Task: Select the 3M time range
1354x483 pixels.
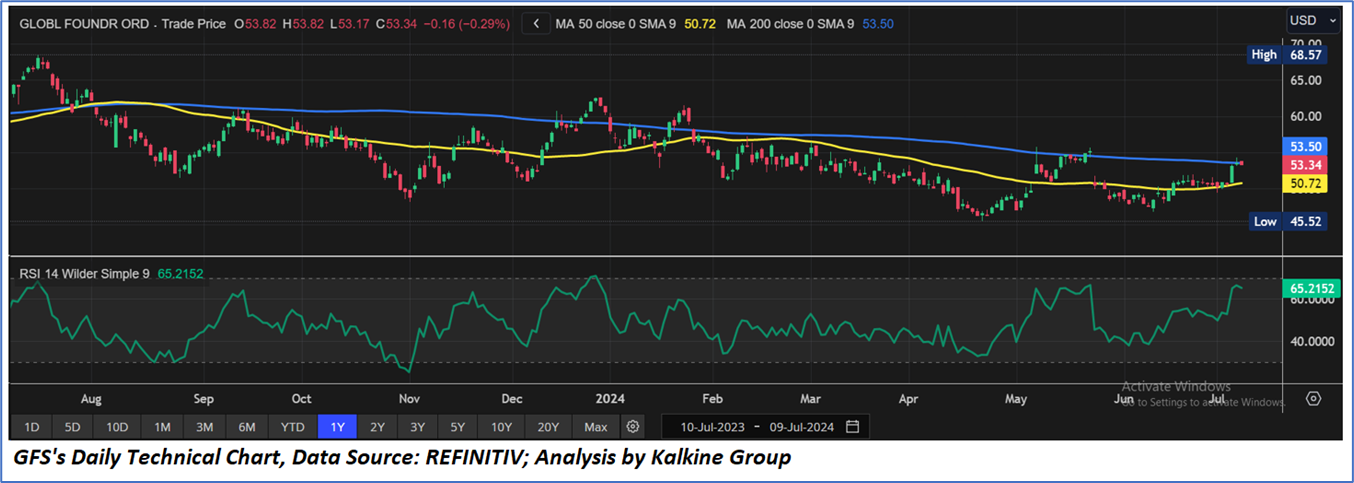Action: 204,427
